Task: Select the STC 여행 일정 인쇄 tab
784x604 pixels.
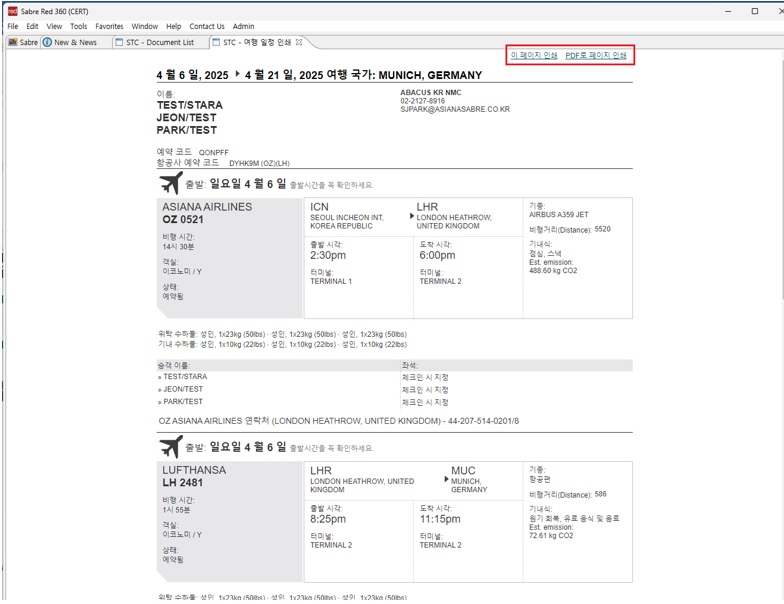Action: (x=256, y=42)
